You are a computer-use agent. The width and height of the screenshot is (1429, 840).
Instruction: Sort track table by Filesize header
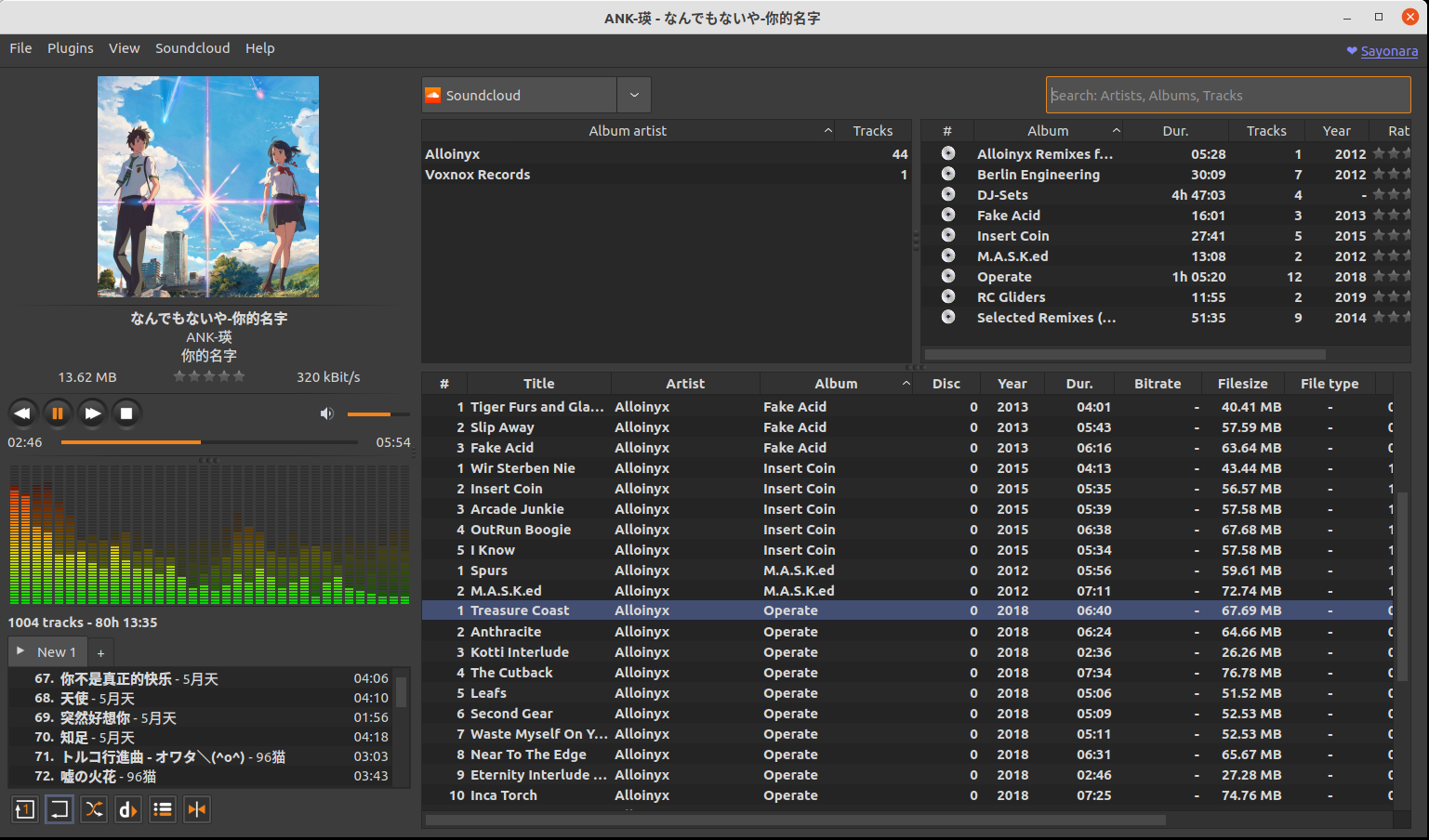[x=1242, y=384]
